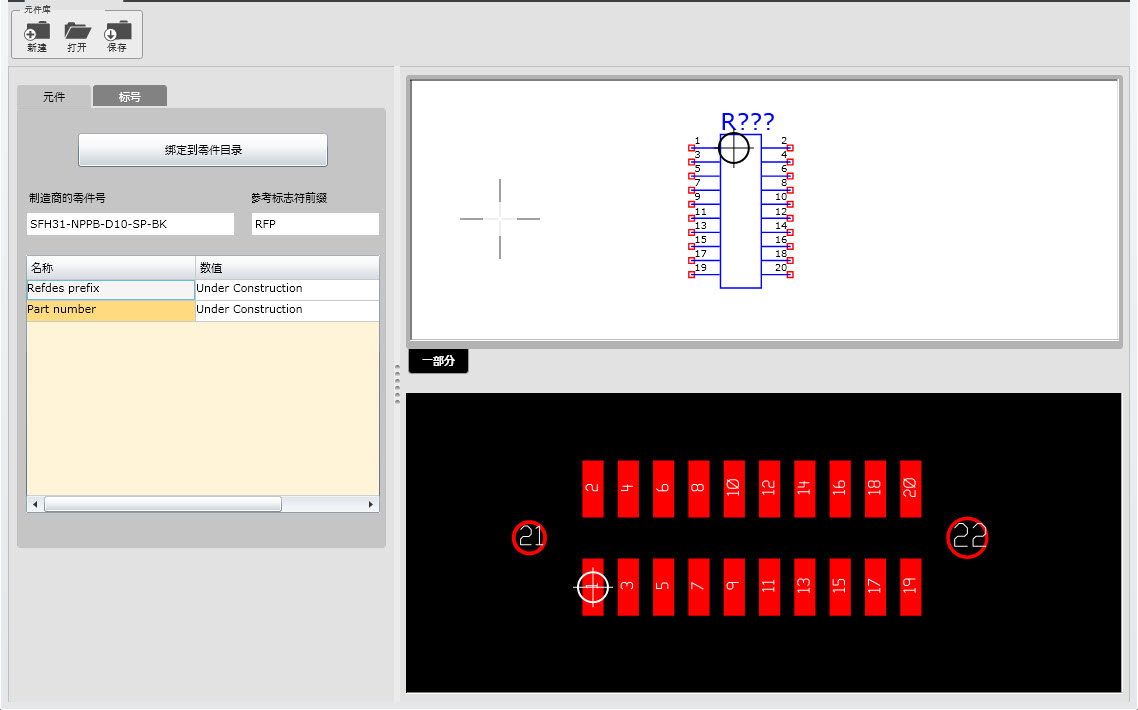Click schematic pin 19 endpoint
The width and height of the screenshot is (1138, 710).
click(692, 274)
